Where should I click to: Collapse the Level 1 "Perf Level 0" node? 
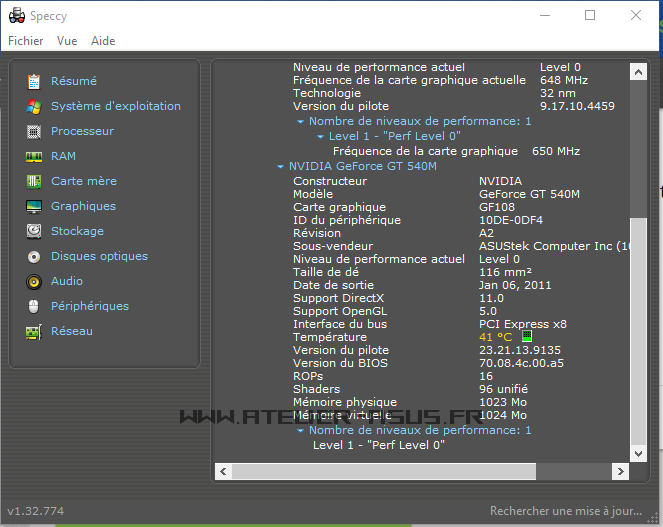(320, 137)
